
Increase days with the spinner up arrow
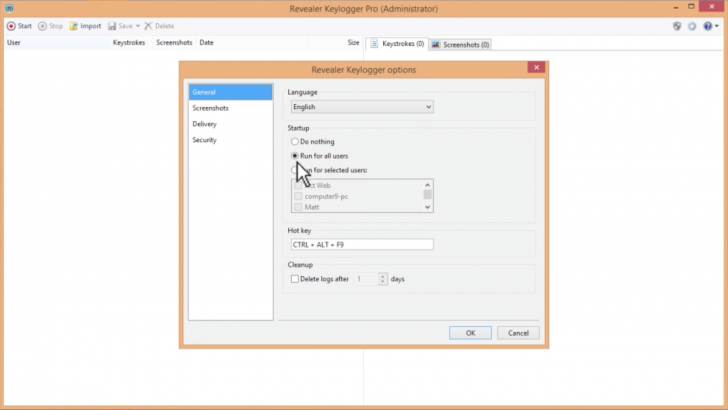point(383,276)
